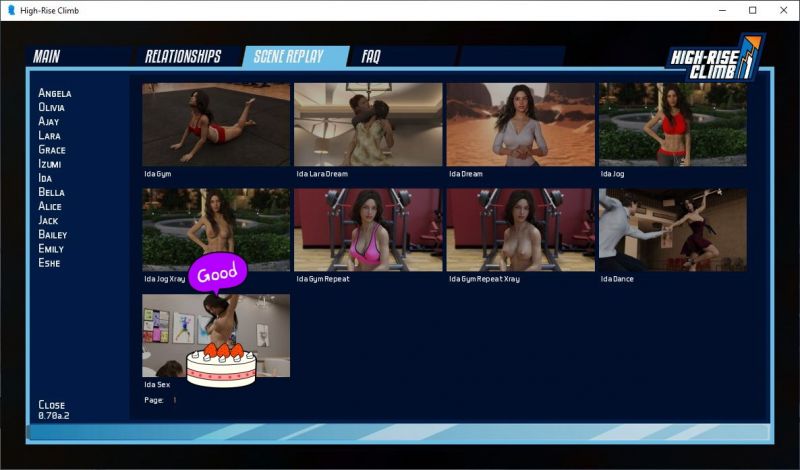Choose Jack from the character list
800x470 pixels.
pyautogui.click(x=48, y=220)
